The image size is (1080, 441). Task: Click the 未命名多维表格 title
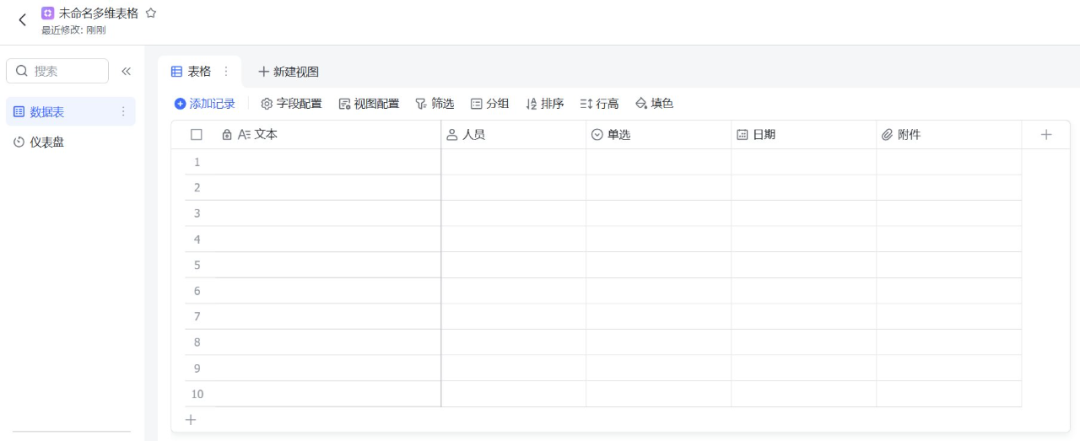(98, 13)
